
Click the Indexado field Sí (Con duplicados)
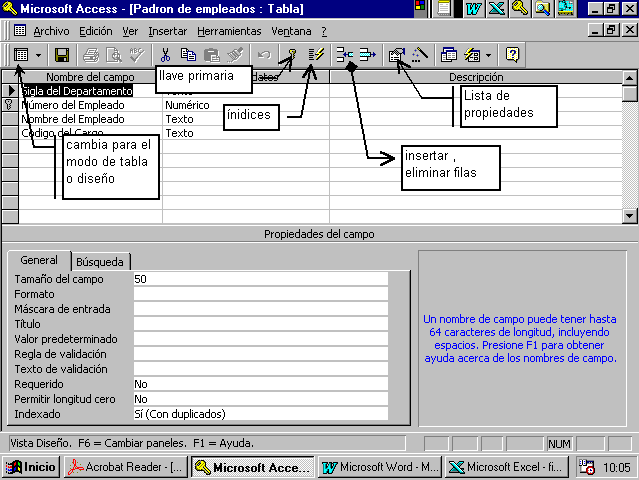(261, 414)
